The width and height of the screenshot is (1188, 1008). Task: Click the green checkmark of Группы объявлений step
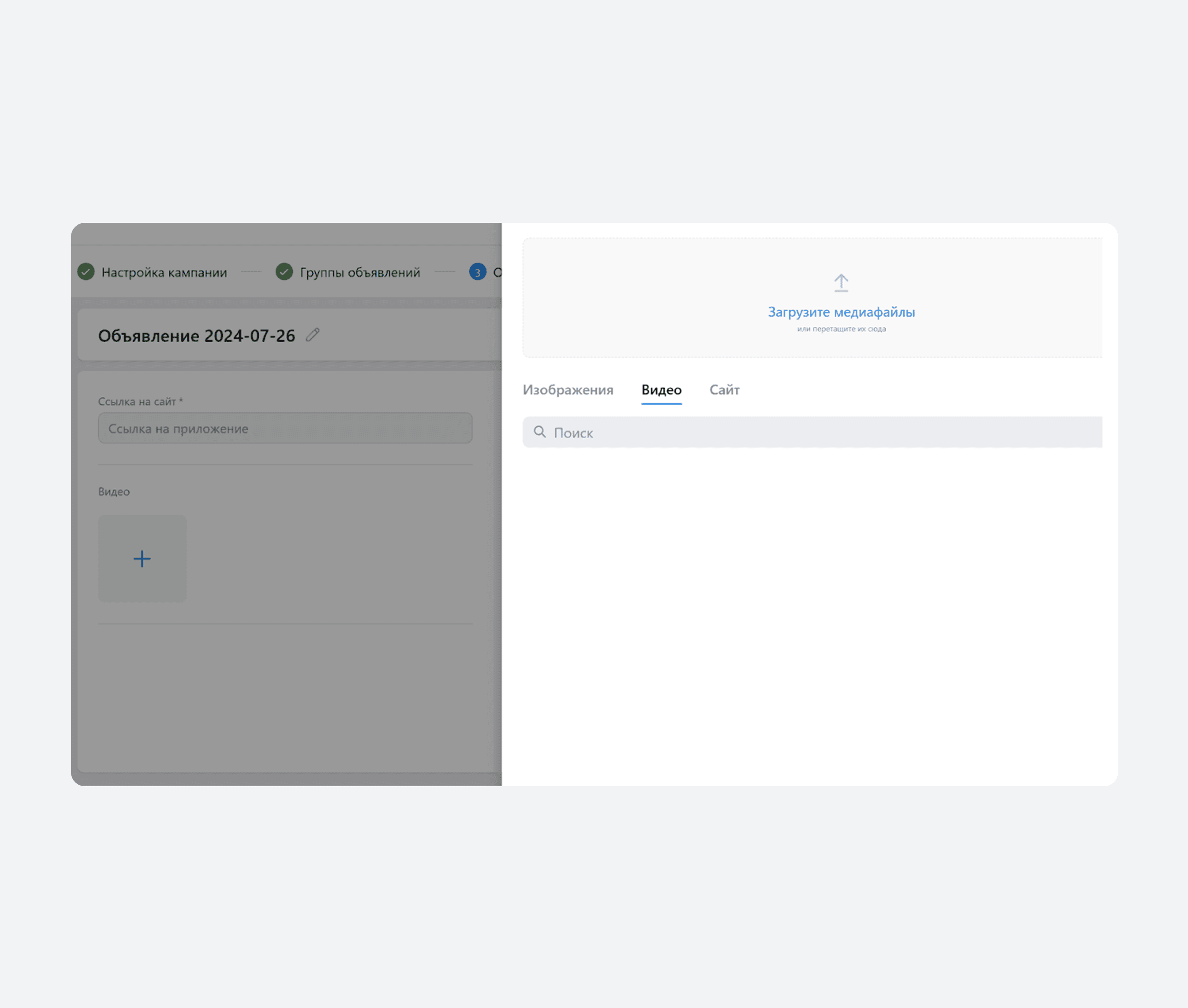[284, 272]
